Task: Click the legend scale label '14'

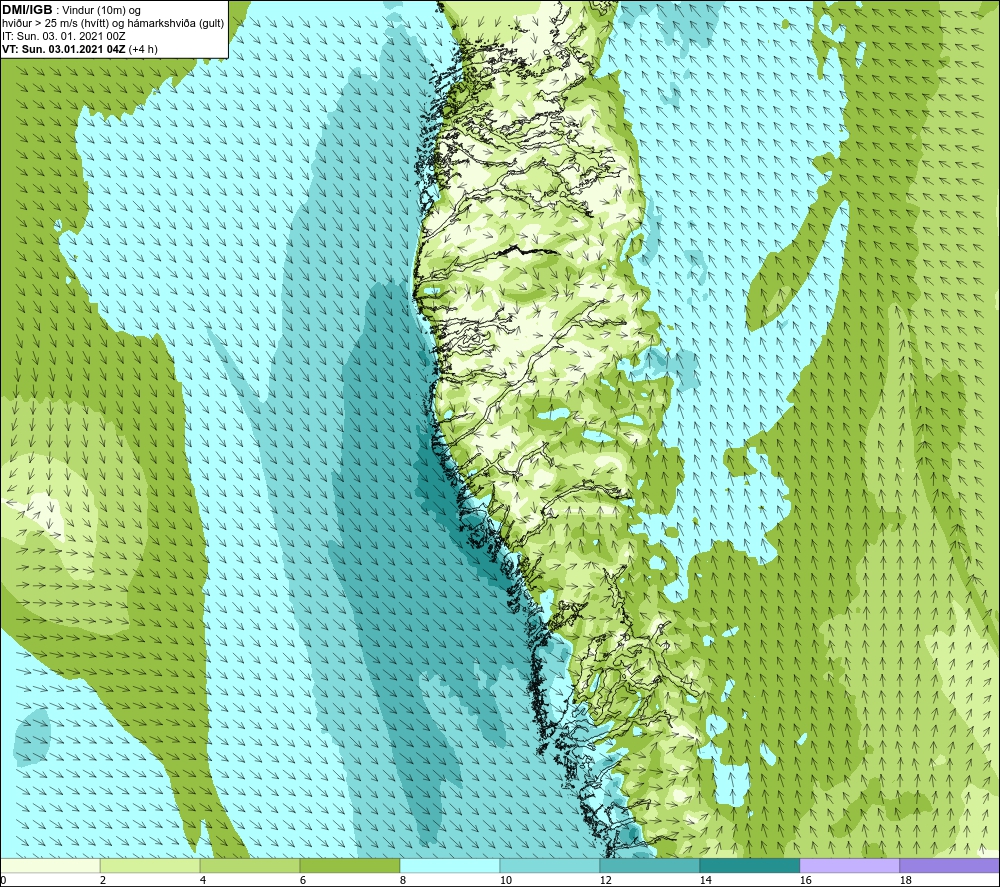Action: tap(705, 881)
